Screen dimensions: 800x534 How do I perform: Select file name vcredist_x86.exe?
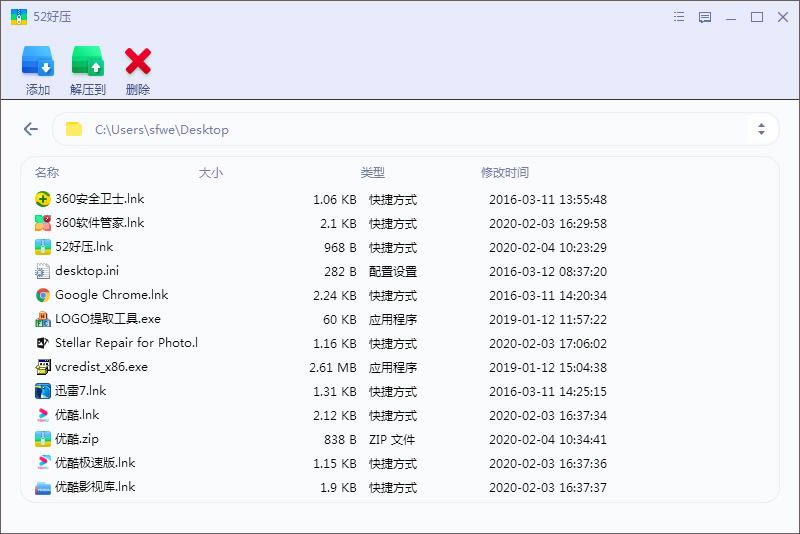point(102,367)
